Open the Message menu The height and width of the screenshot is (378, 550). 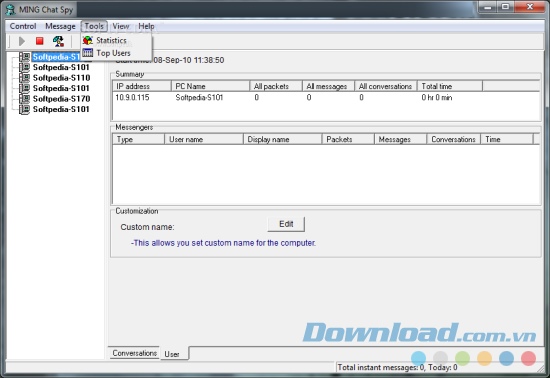coord(60,26)
